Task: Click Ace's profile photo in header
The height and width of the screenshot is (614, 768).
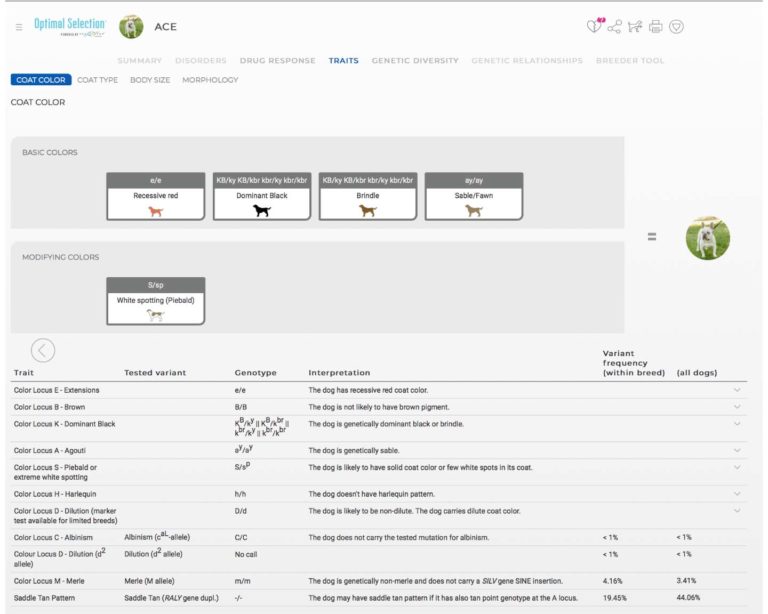Action: point(131,27)
